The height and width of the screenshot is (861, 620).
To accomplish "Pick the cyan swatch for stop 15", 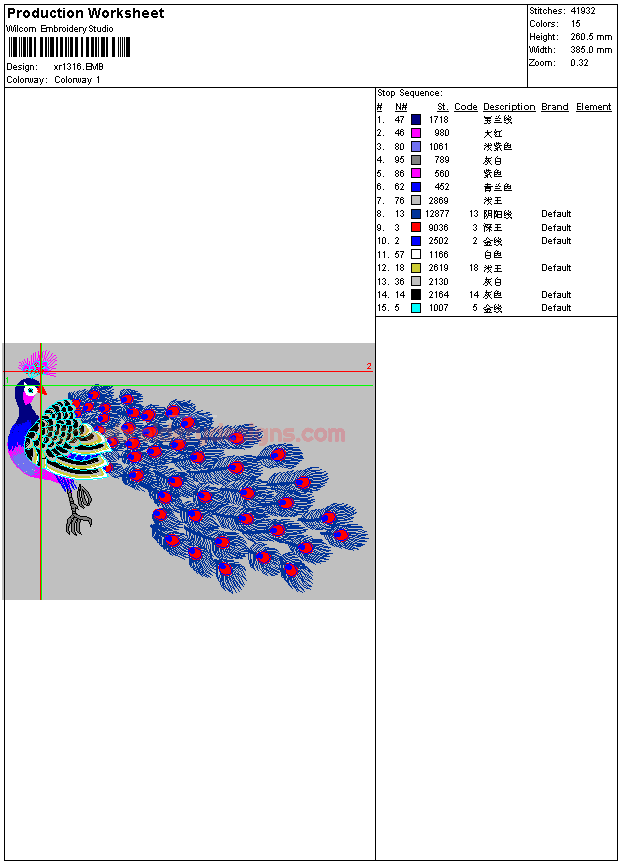I will (x=416, y=308).
